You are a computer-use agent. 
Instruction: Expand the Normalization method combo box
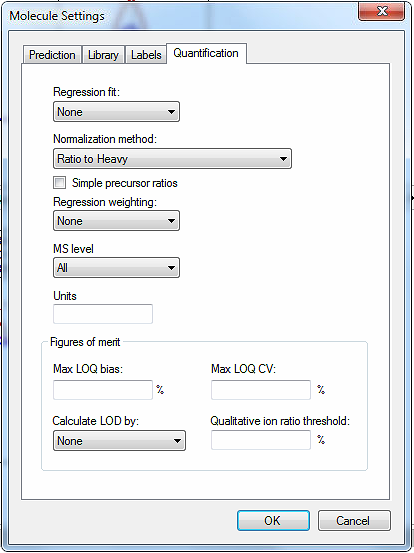click(172, 159)
